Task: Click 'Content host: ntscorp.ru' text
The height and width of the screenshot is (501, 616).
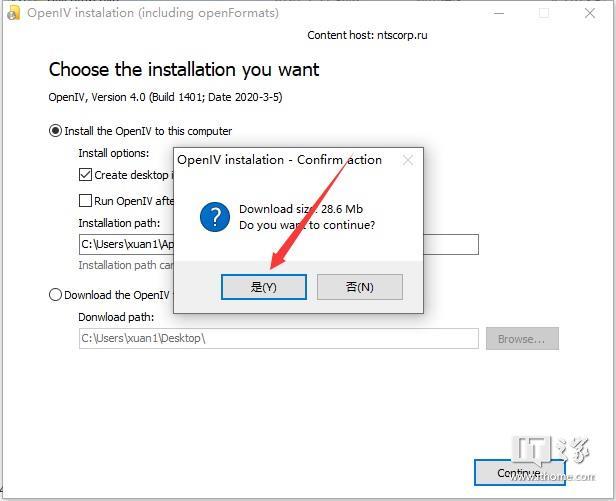Action: (x=367, y=35)
